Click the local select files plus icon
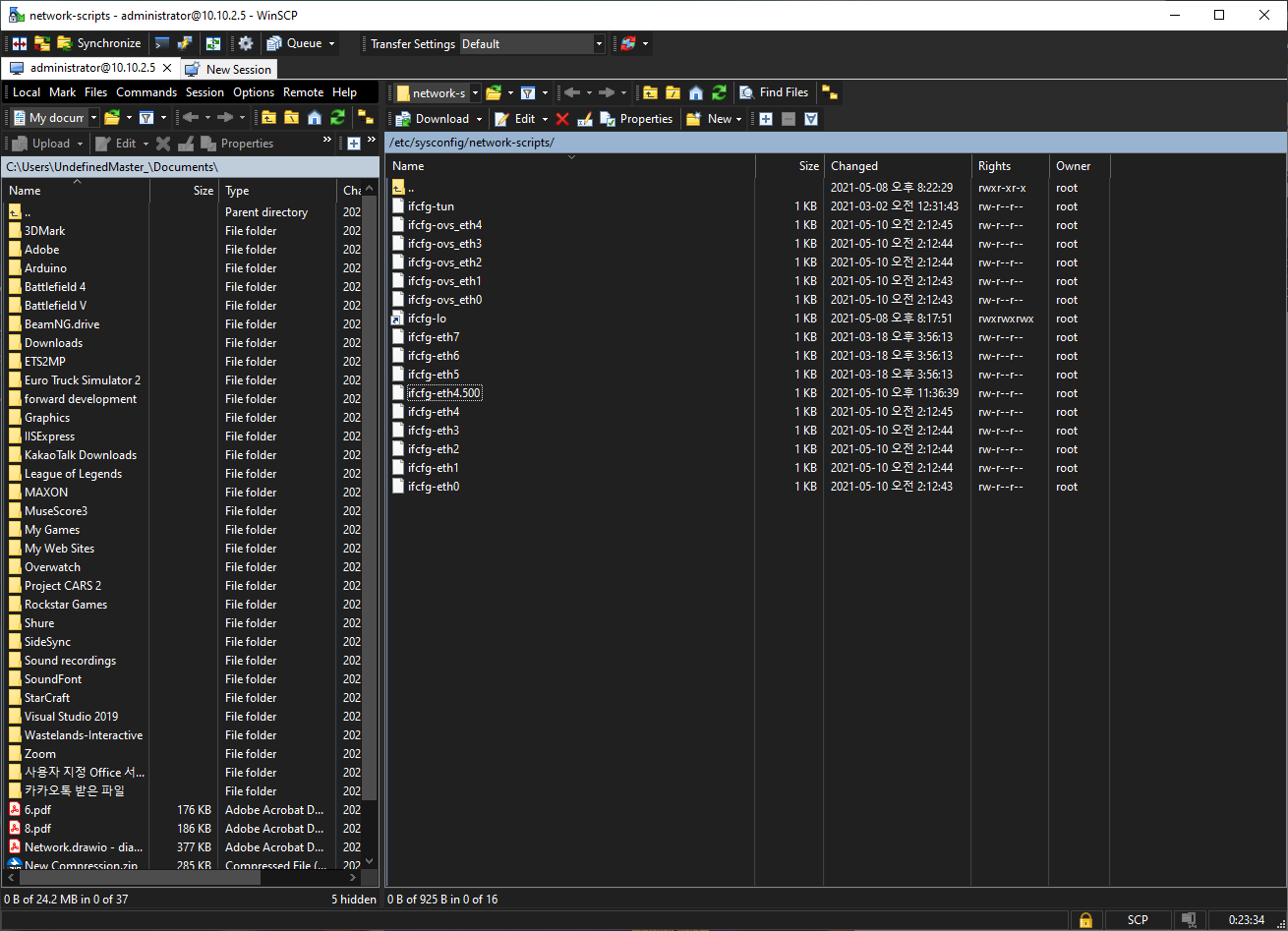The image size is (1288, 931). 354,144
